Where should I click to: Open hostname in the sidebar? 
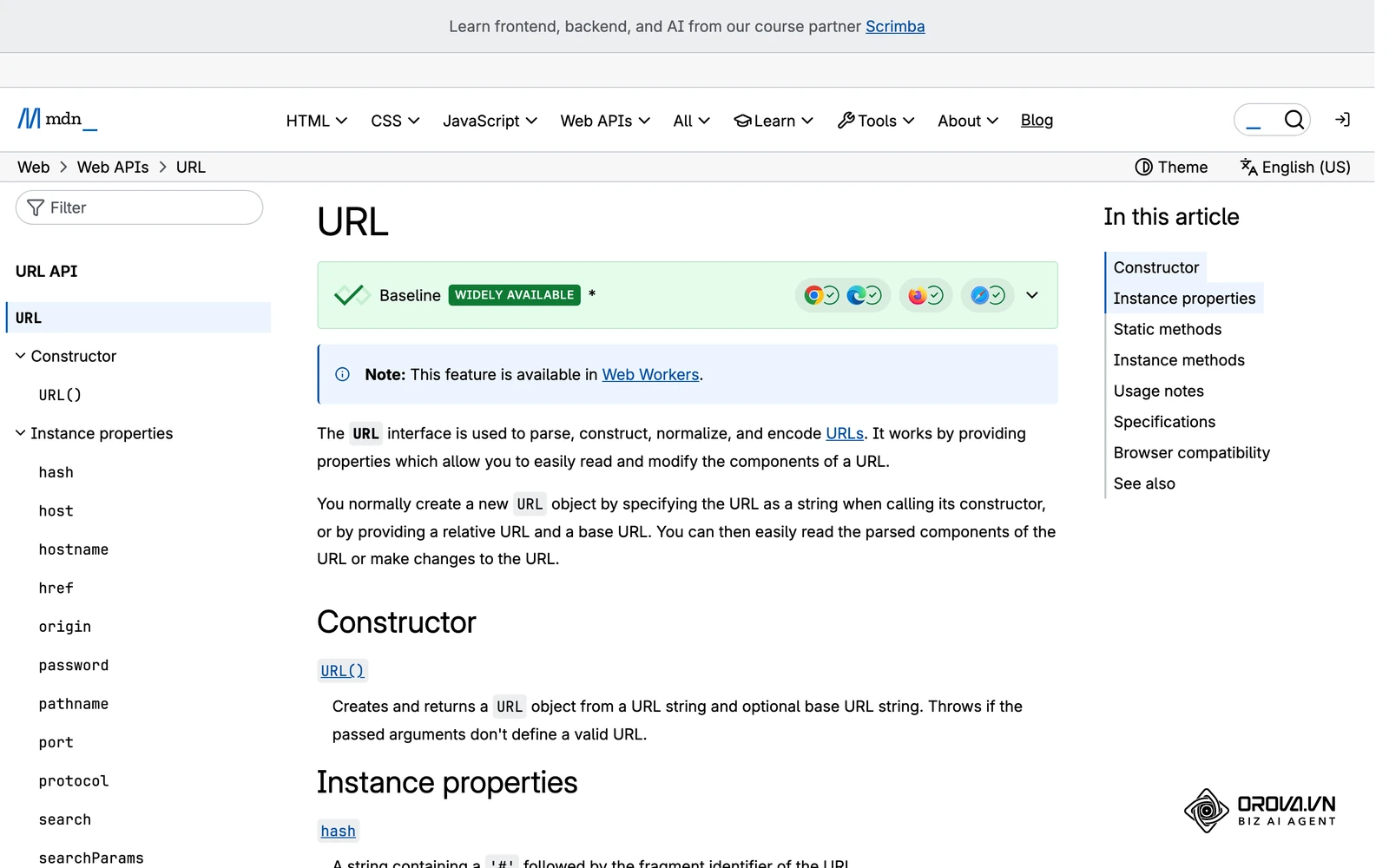pos(74,549)
